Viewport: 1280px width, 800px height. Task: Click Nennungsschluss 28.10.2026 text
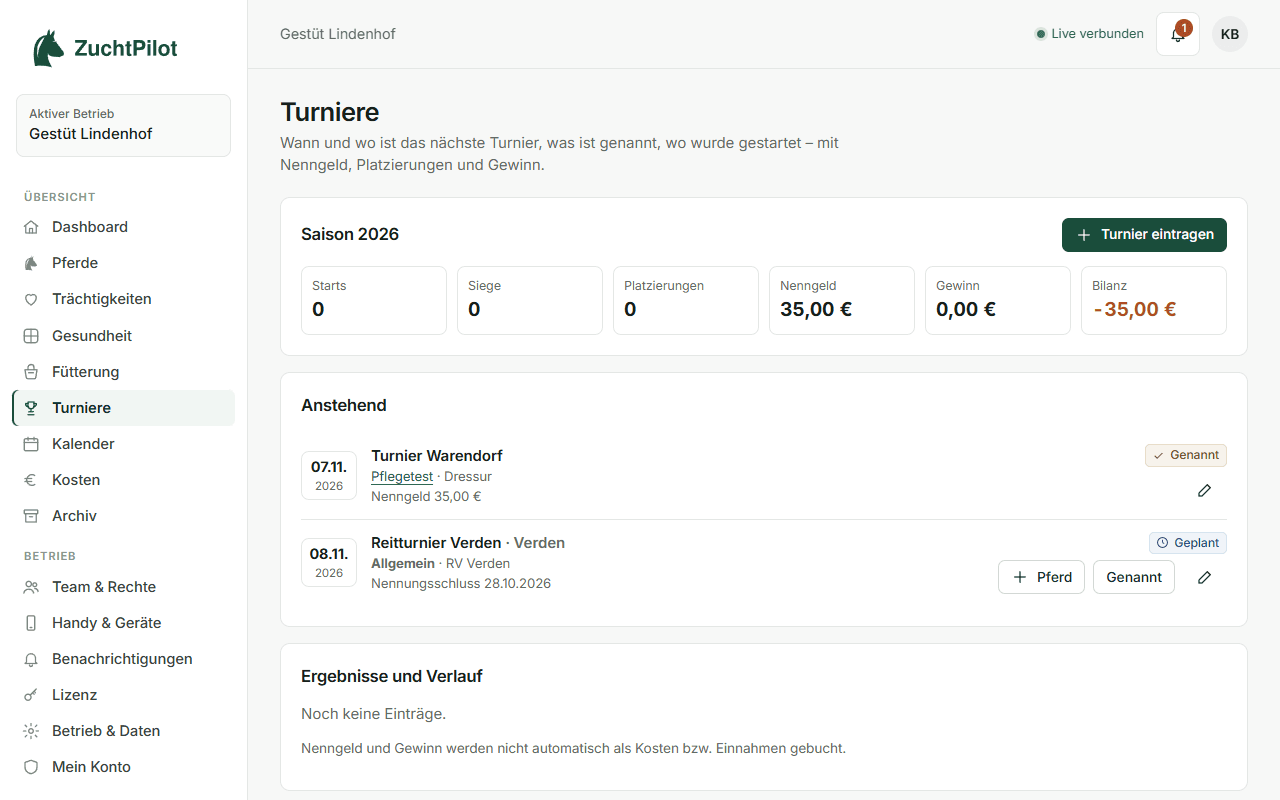click(x=461, y=583)
